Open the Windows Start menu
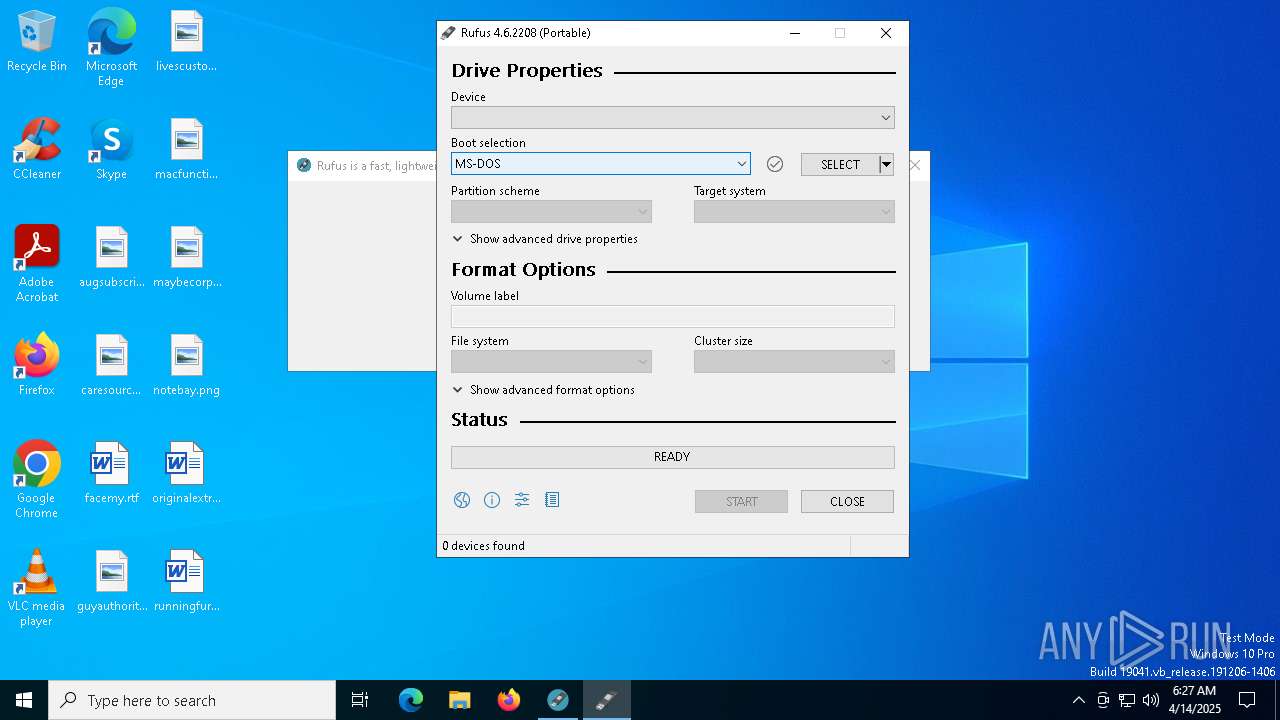 pyautogui.click(x=24, y=700)
